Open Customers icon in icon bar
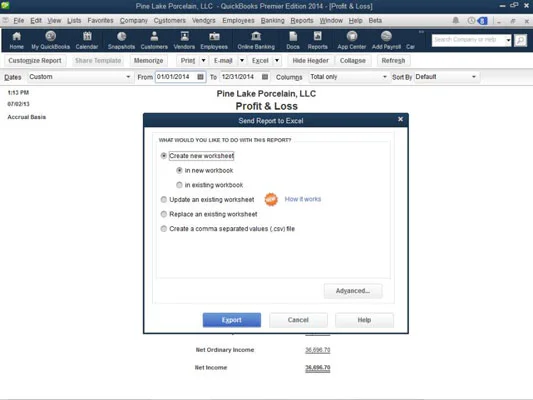Screen dimensions: 533x400 coord(154,40)
